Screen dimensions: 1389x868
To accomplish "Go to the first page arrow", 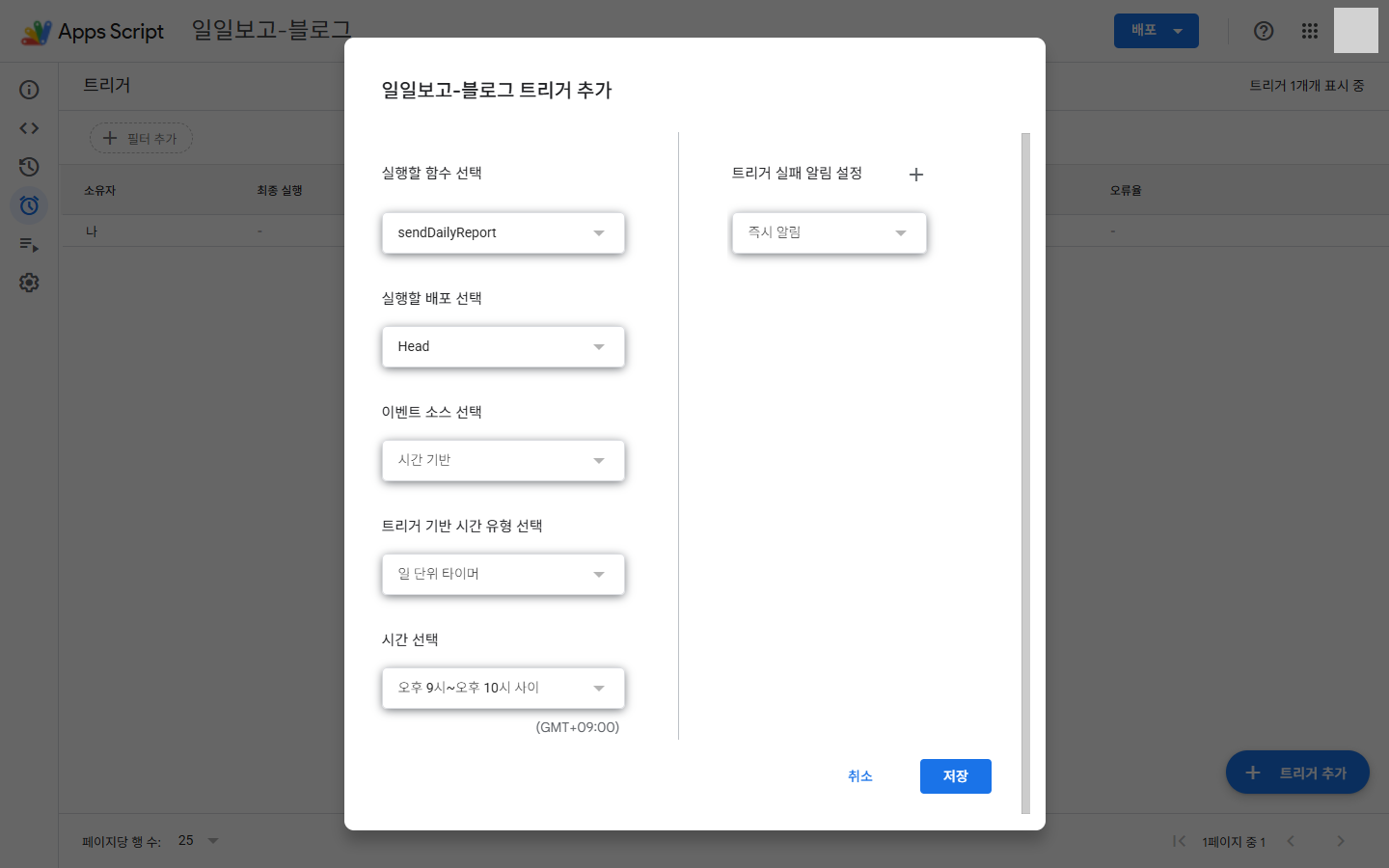I will pyautogui.click(x=1179, y=841).
